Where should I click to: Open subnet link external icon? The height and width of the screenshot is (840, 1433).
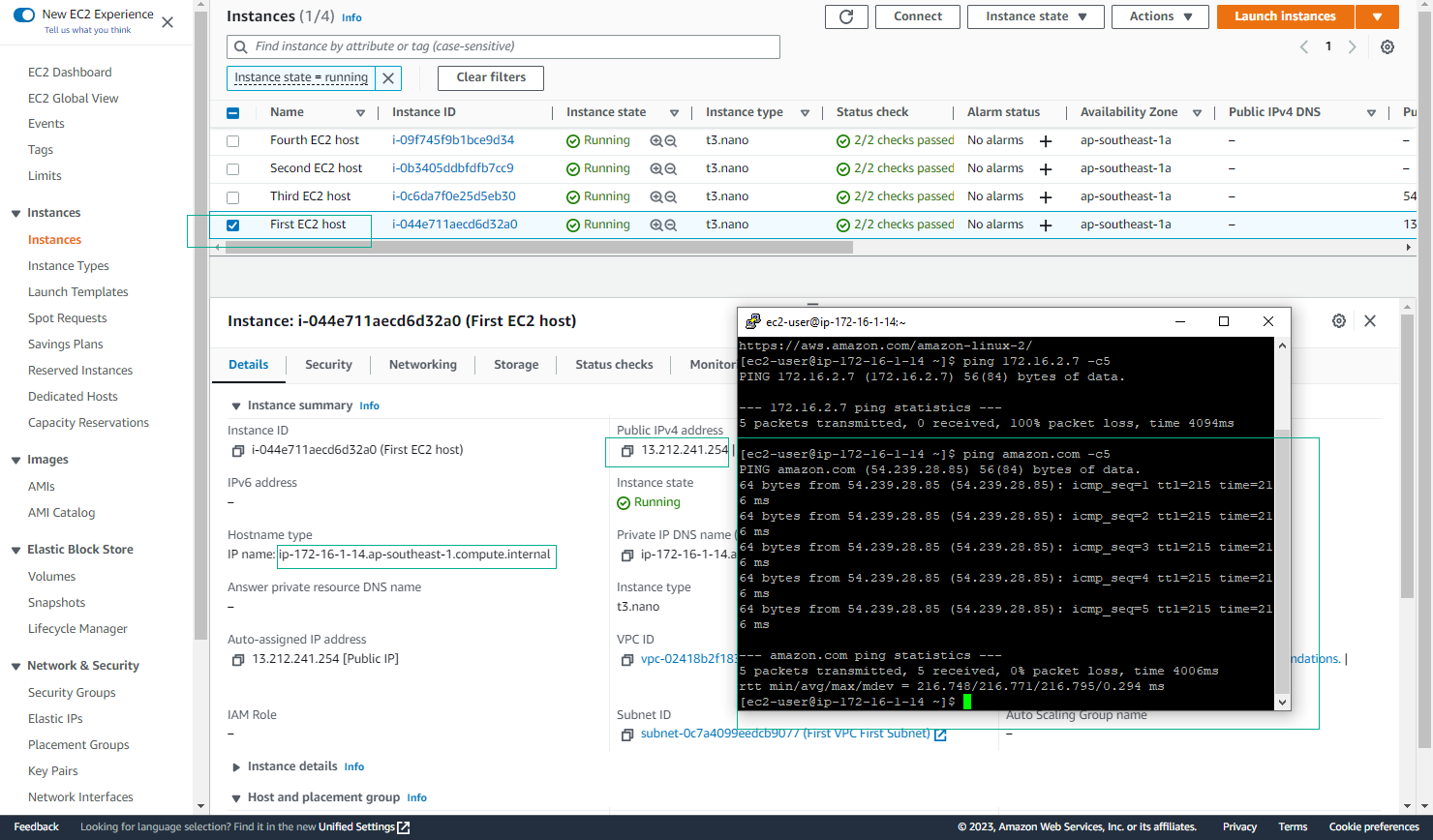(940, 735)
